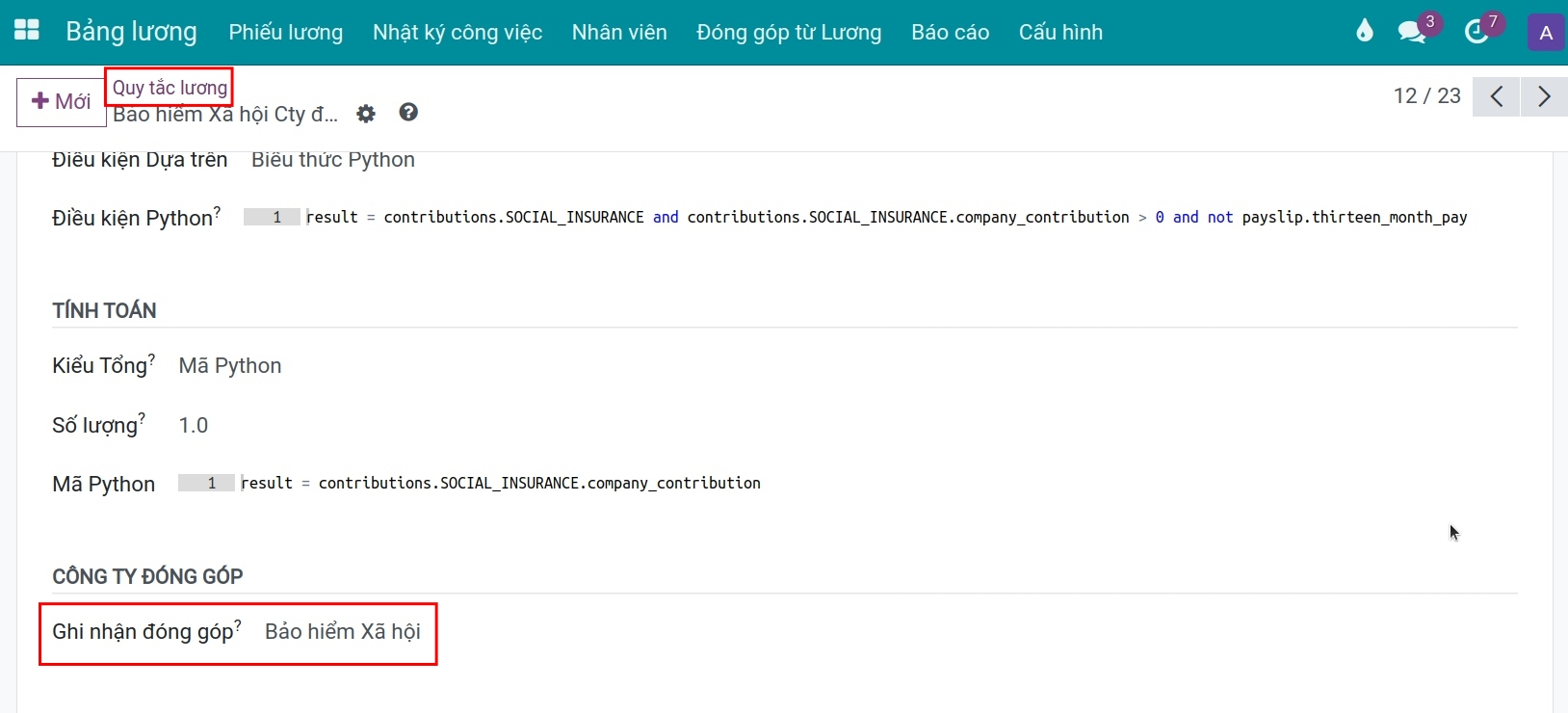Open the apps grid home menu icon
Image resolution: width=1568 pixels, height=713 pixels.
(x=27, y=31)
